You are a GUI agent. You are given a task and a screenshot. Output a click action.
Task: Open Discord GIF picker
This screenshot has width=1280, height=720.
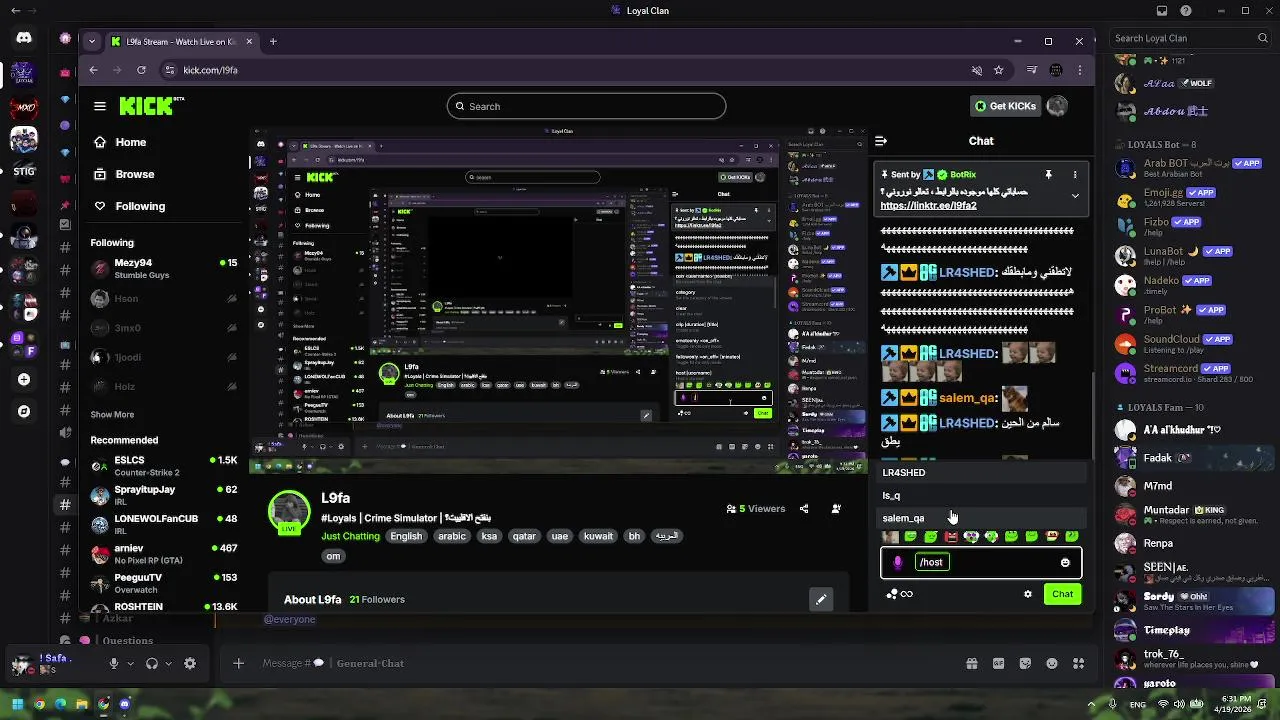tap(998, 663)
